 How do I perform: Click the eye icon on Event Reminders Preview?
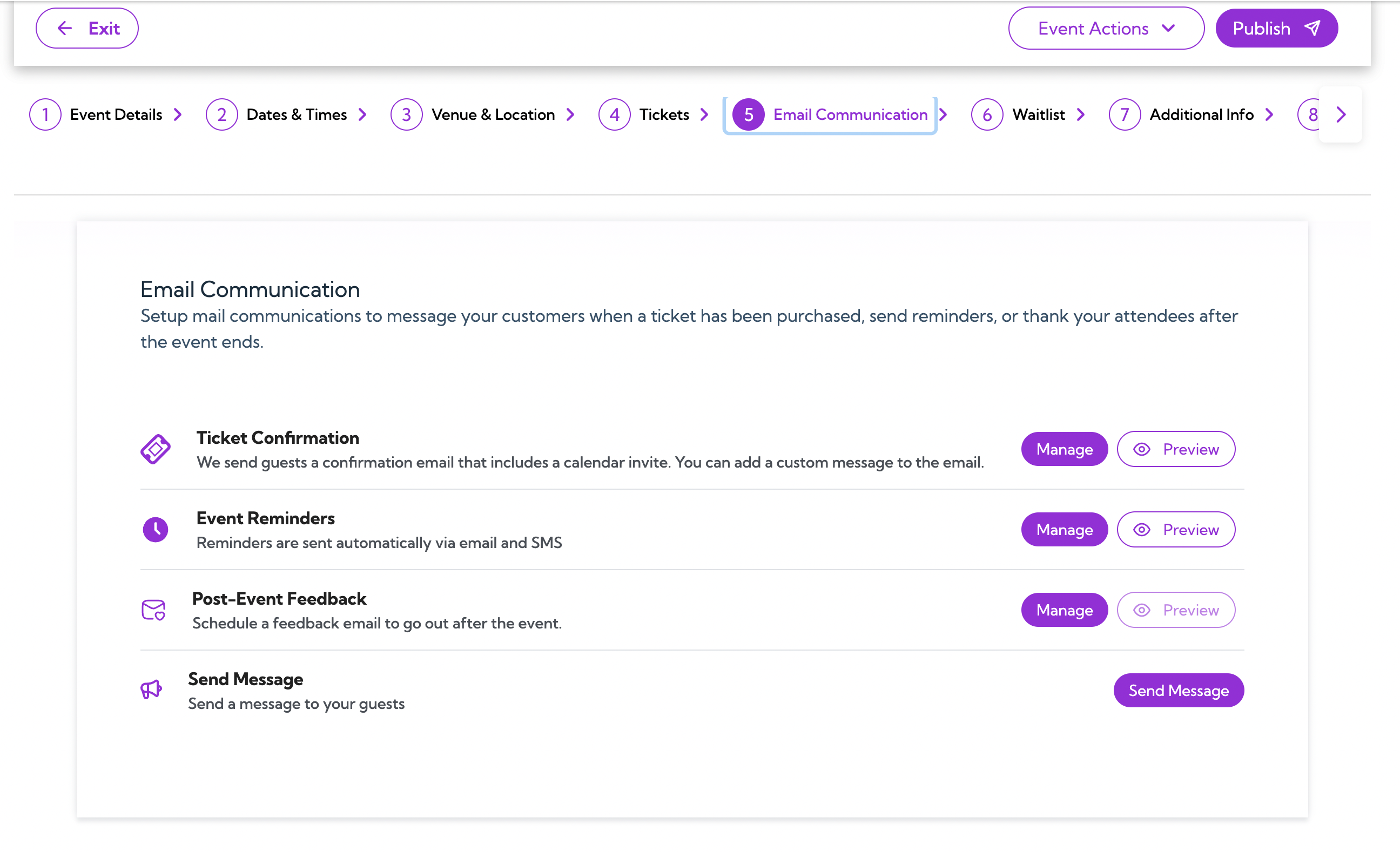1142,529
